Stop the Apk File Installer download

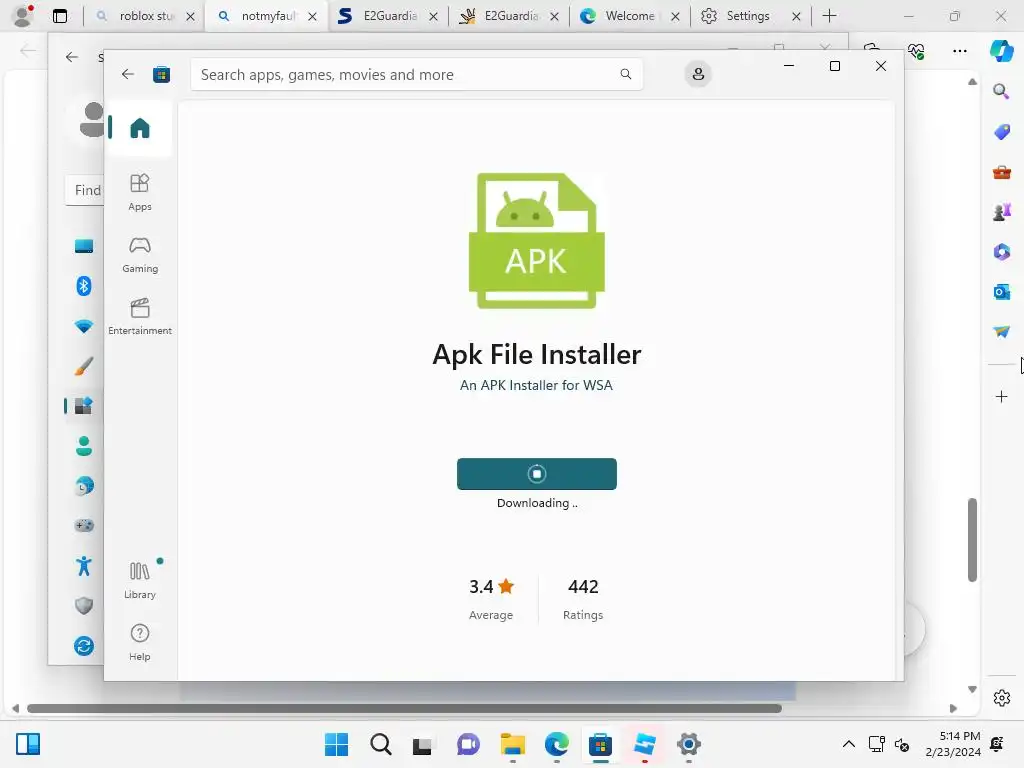pyautogui.click(x=537, y=474)
